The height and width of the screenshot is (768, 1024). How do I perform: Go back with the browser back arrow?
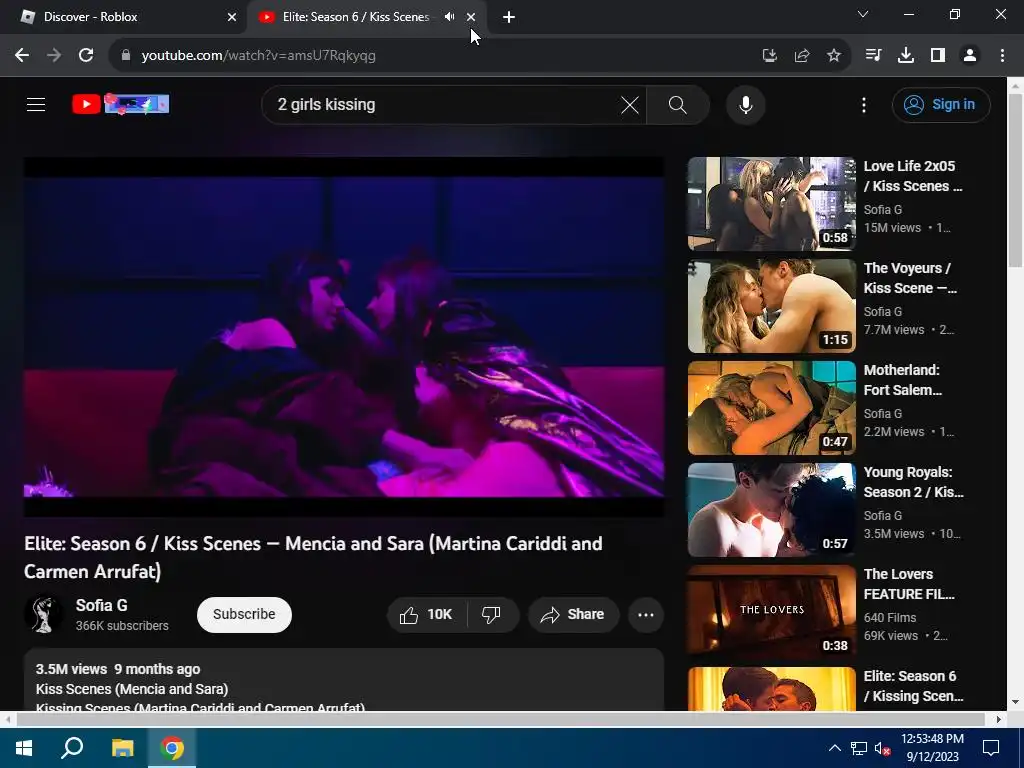coord(22,56)
